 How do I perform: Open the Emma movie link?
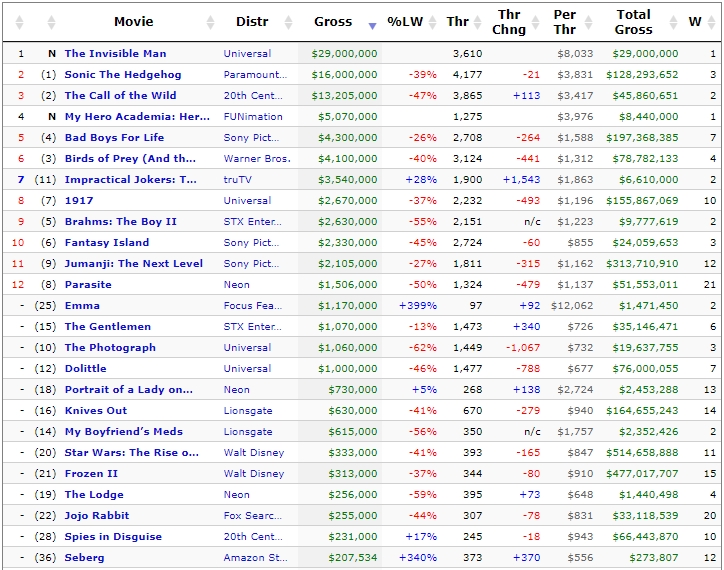82,306
